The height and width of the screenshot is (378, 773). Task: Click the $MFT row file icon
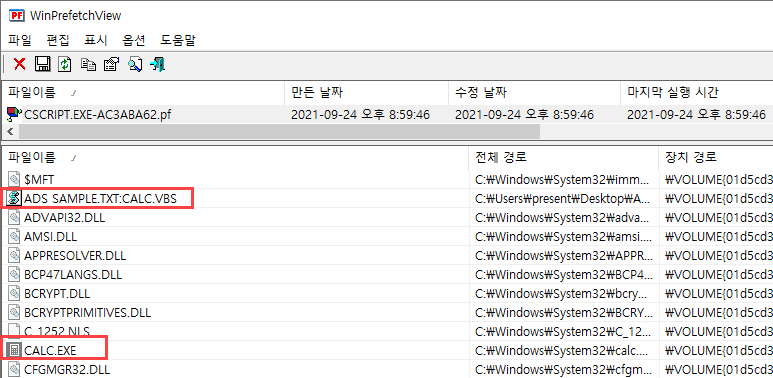(x=15, y=179)
